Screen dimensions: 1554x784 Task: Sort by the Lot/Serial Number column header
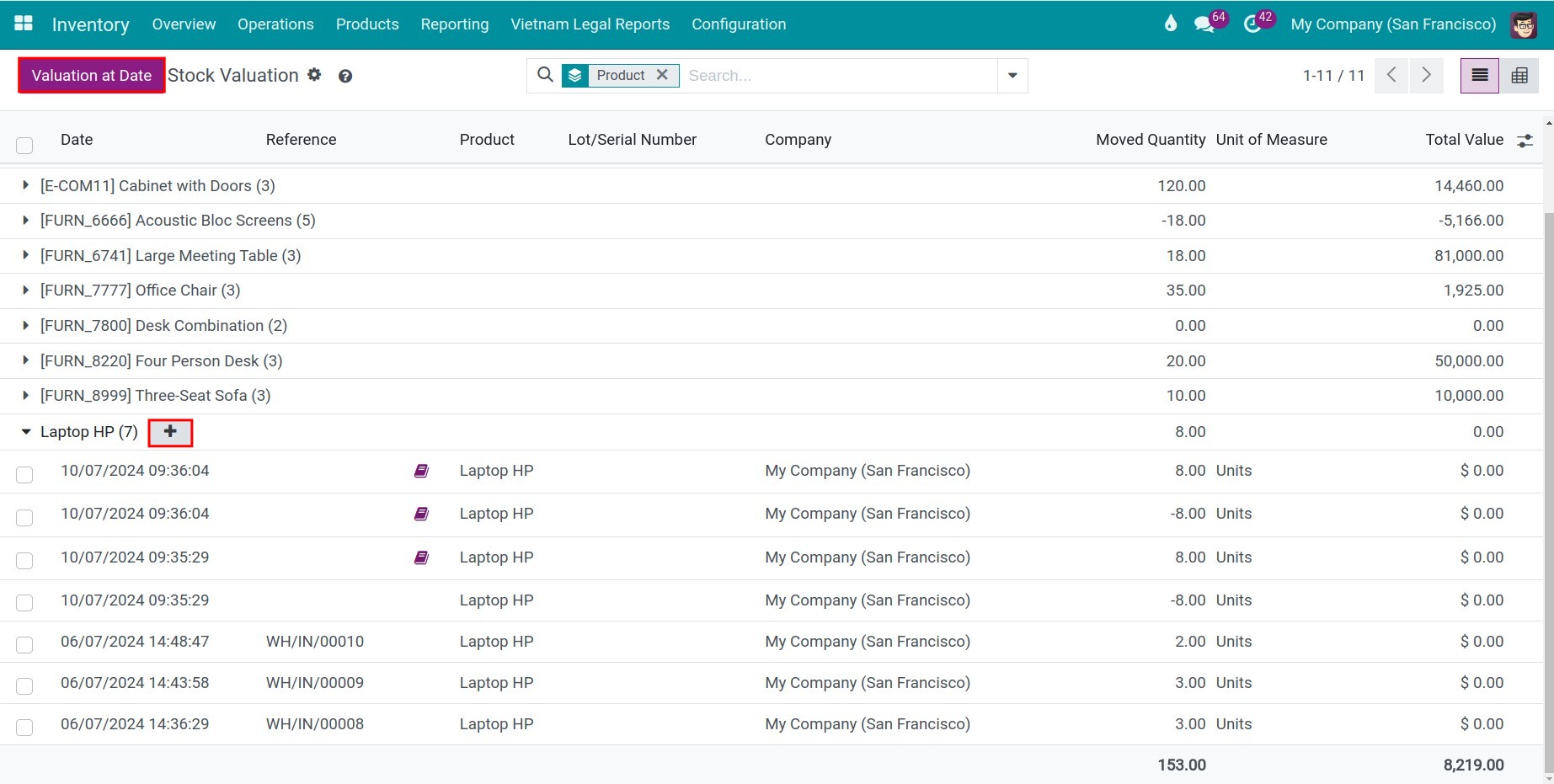[x=632, y=140]
